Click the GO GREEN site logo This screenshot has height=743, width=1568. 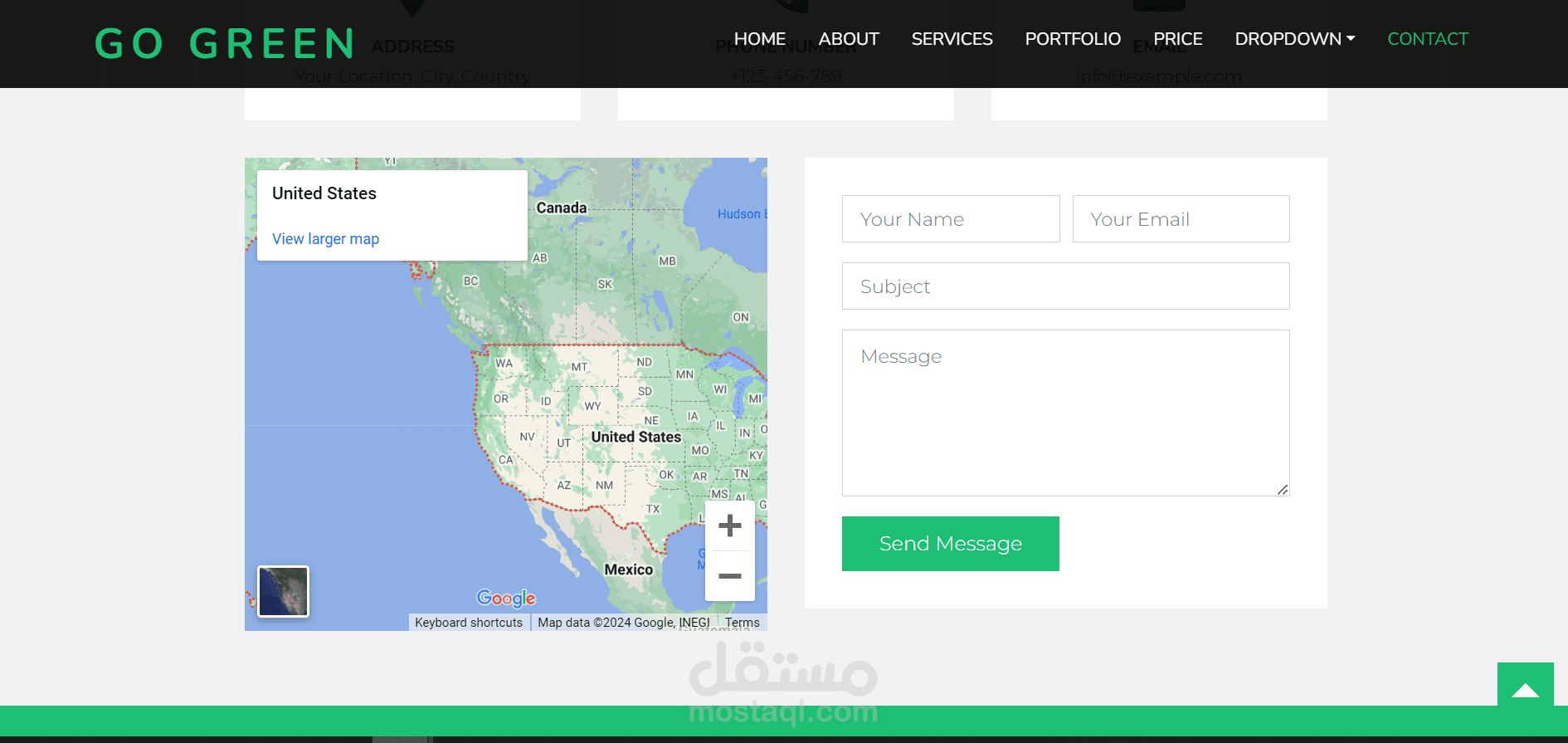225,44
